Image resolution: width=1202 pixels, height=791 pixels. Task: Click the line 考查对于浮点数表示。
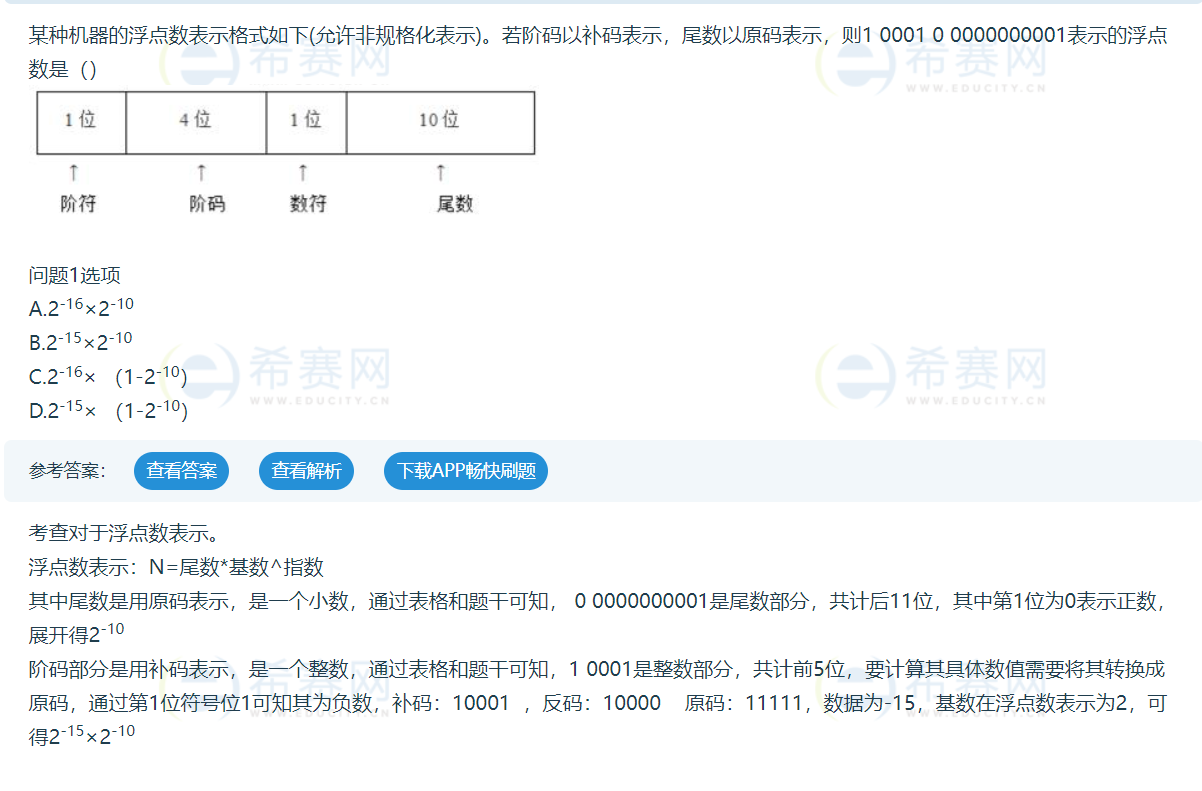pyautogui.click(x=123, y=533)
